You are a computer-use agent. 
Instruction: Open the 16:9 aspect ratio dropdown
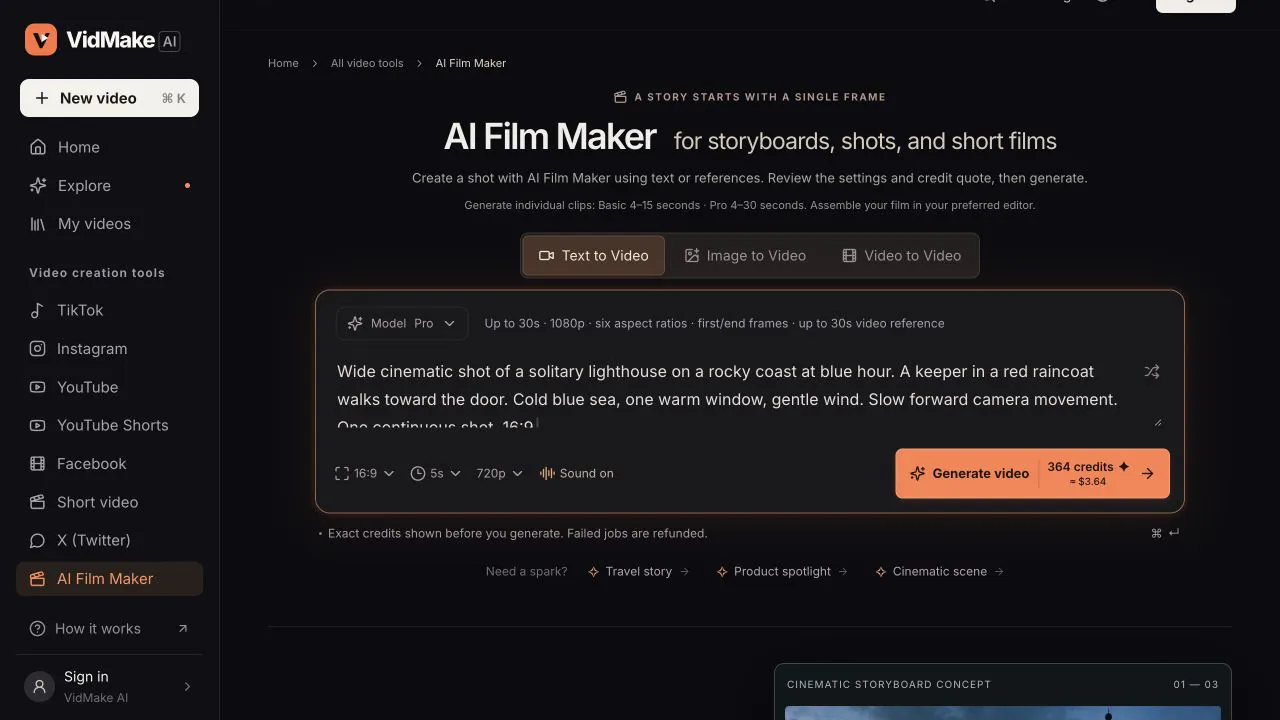click(365, 473)
